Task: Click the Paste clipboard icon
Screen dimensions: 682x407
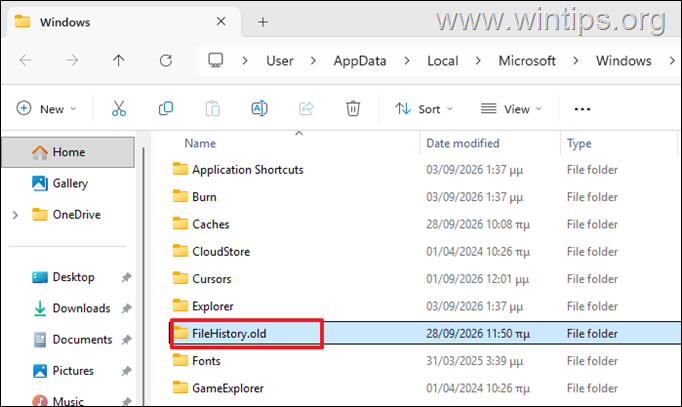Action: click(x=212, y=108)
